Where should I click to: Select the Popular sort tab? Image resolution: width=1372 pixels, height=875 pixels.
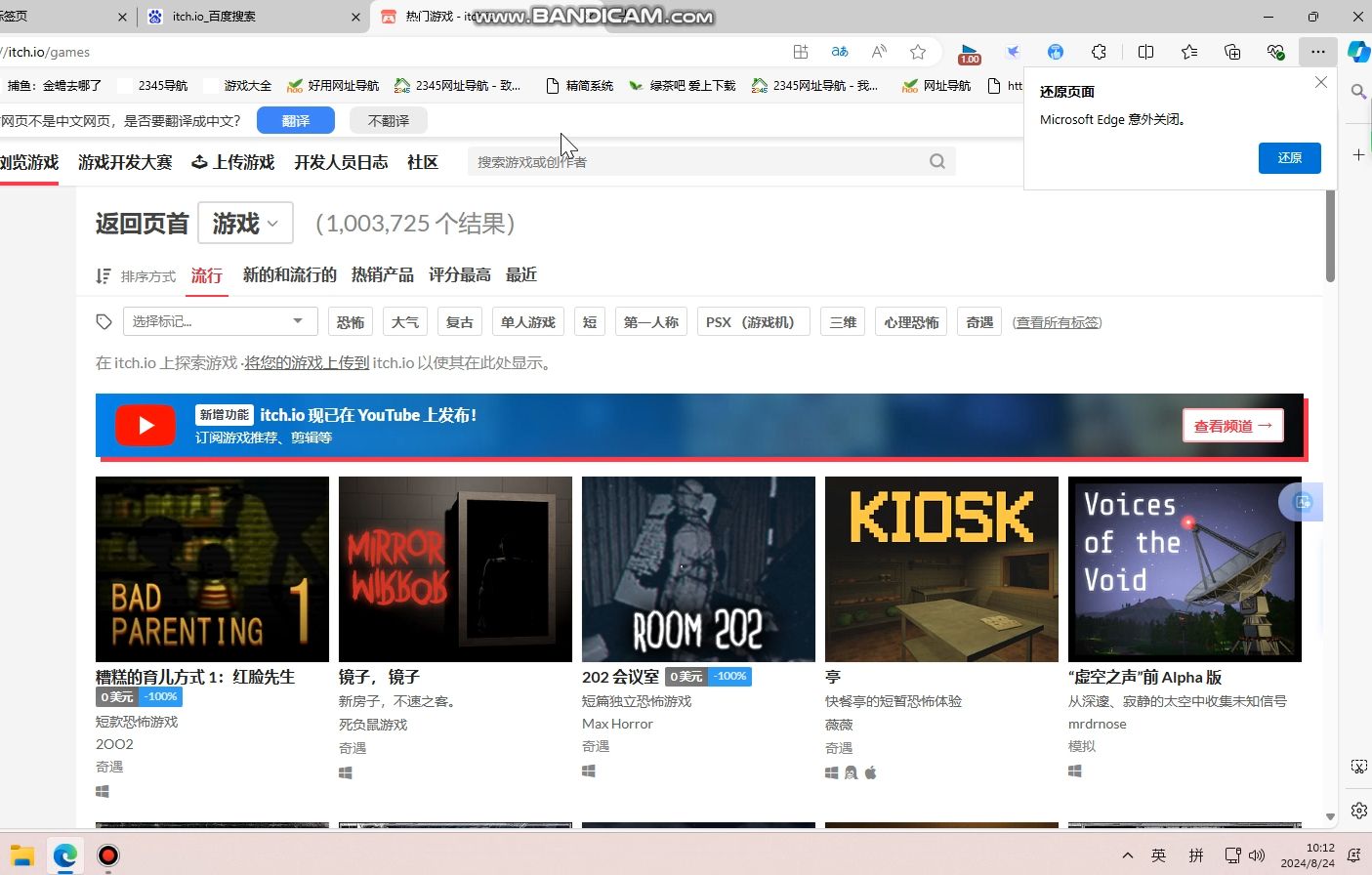click(207, 275)
